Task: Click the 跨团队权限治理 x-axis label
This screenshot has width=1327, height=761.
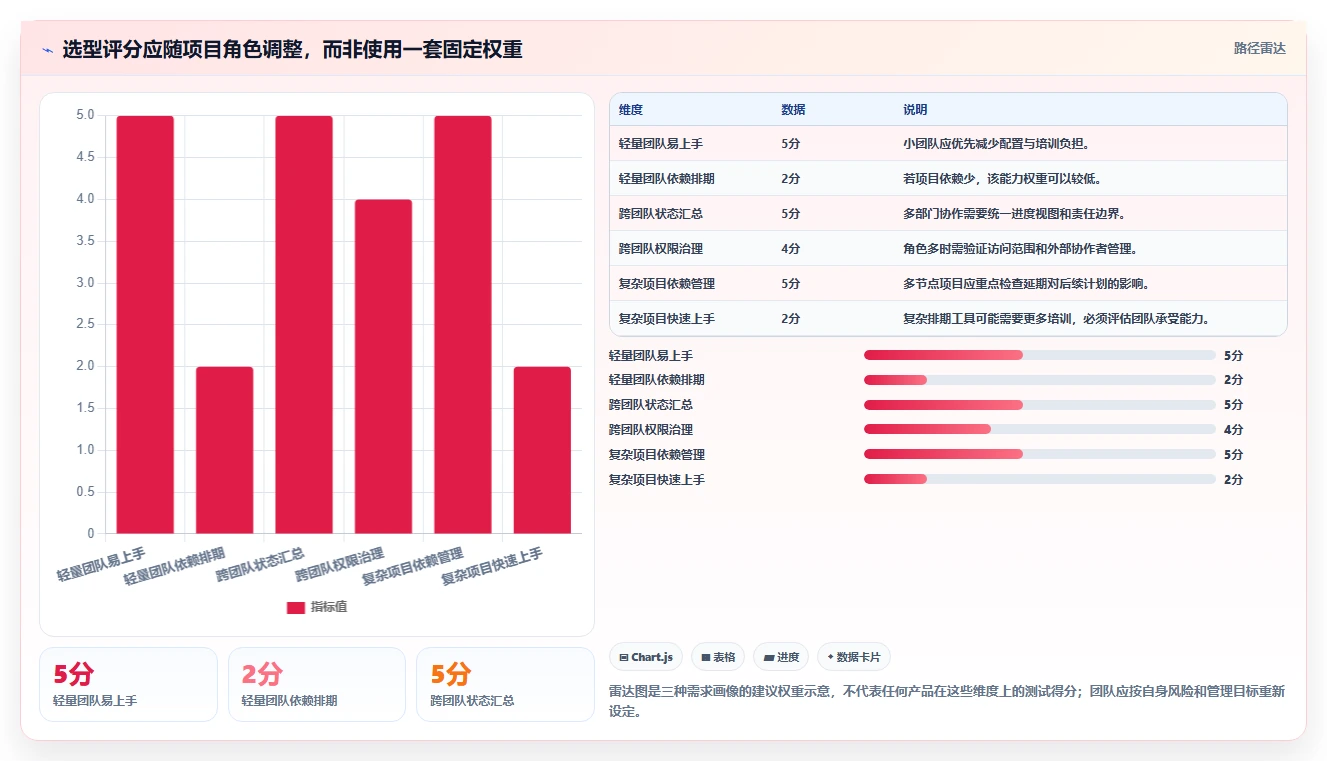Action: pyautogui.click(x=339, y=566)
